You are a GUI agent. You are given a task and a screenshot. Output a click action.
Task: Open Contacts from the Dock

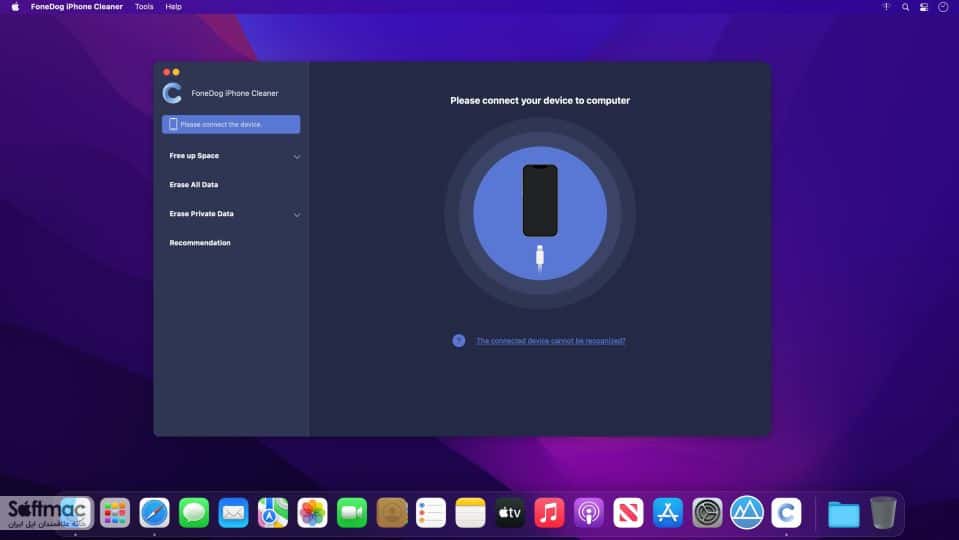pyautogui.click(x=391, y=512)
